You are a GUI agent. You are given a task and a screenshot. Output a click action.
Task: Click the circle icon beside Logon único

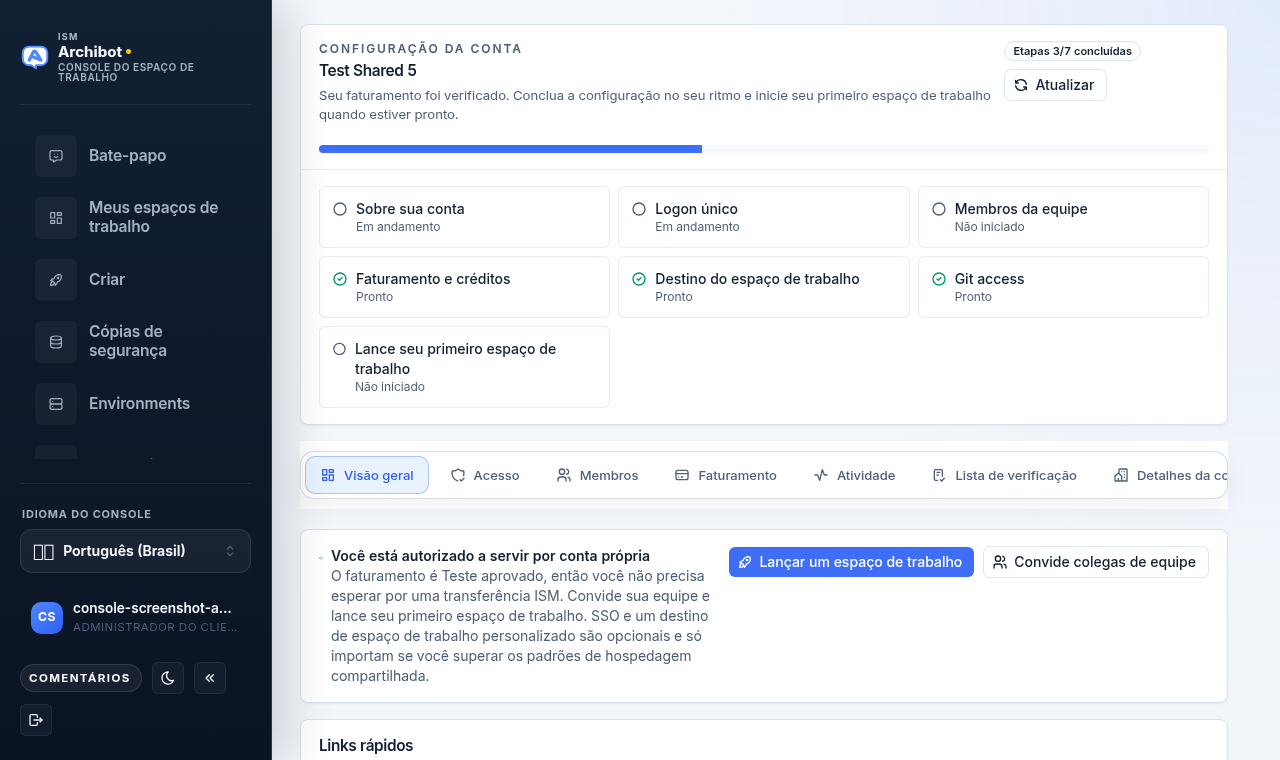(x=639, y=209)
